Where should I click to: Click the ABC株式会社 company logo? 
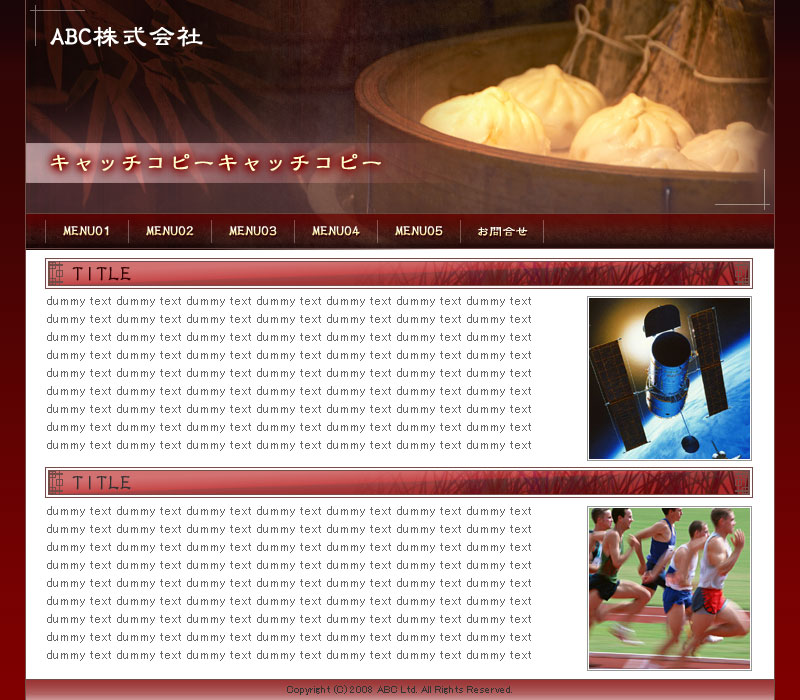[x=127, y=37]
